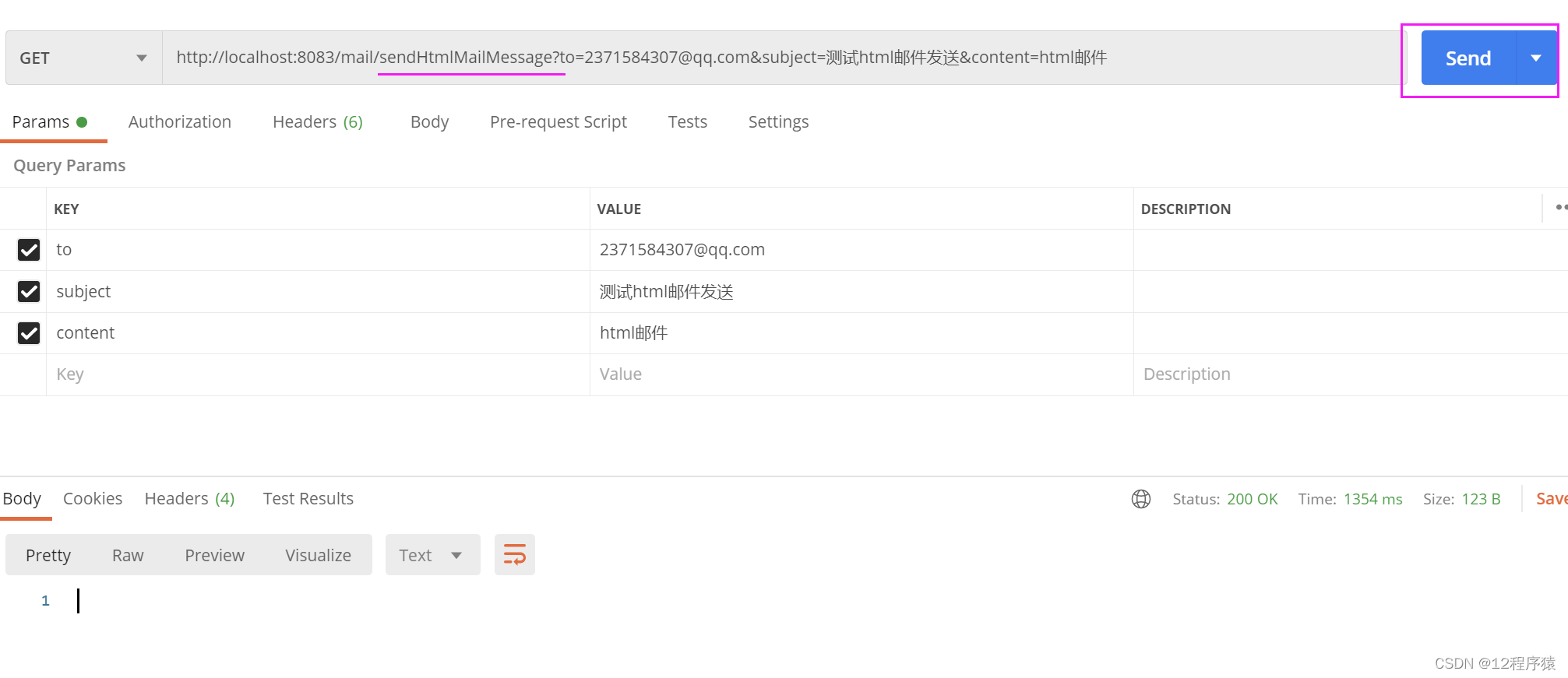Image resolution: width=1568 pixels, height=678 pixels.
Task: Uncheck the 'subject' parameter checkbox
Action: coord(29,291)
